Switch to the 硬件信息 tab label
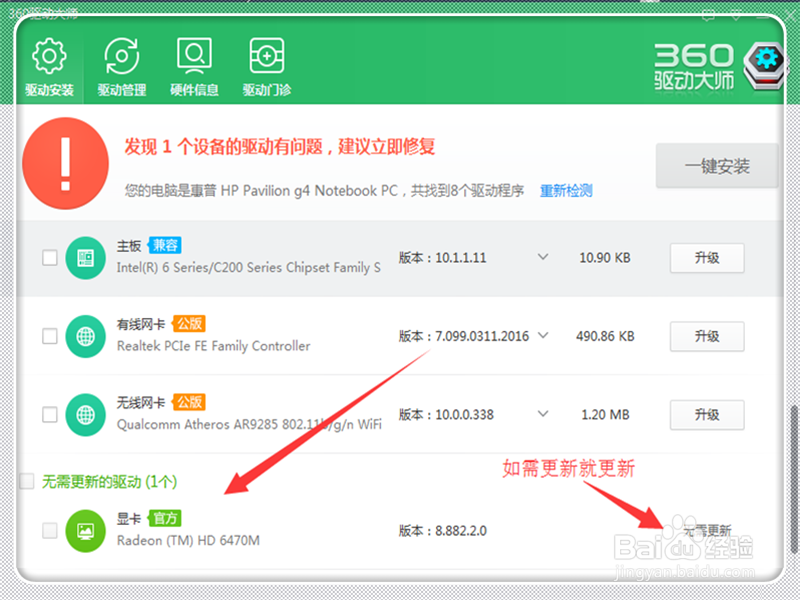 coord(194,90)
